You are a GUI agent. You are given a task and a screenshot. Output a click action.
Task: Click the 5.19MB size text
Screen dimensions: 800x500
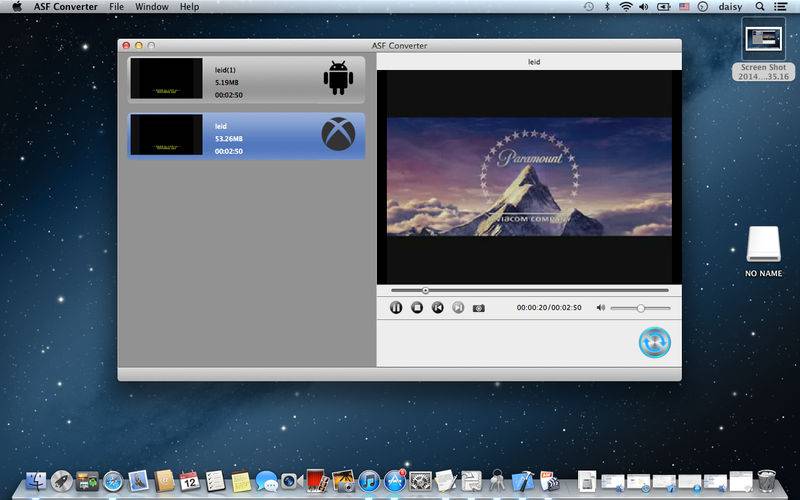[227, 82]
